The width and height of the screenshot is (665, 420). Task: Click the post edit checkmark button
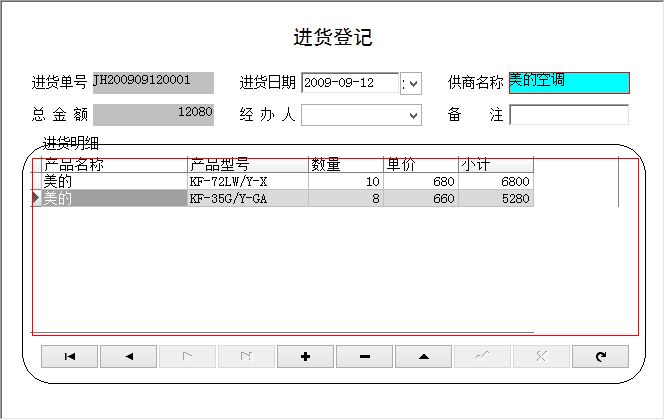pyautogui.click(x=482, y=356)
